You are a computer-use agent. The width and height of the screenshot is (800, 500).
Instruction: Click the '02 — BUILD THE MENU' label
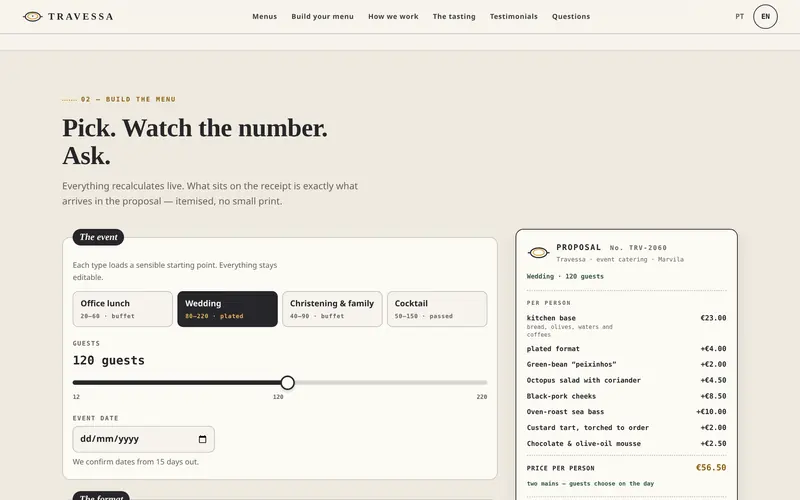click(128, 99)
